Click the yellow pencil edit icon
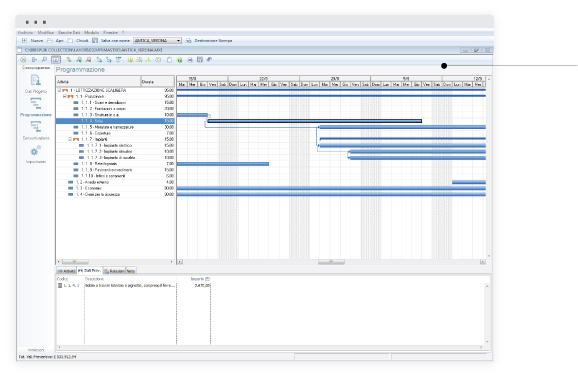The height and width of the screenshot is (379, 578). point(69,60)
